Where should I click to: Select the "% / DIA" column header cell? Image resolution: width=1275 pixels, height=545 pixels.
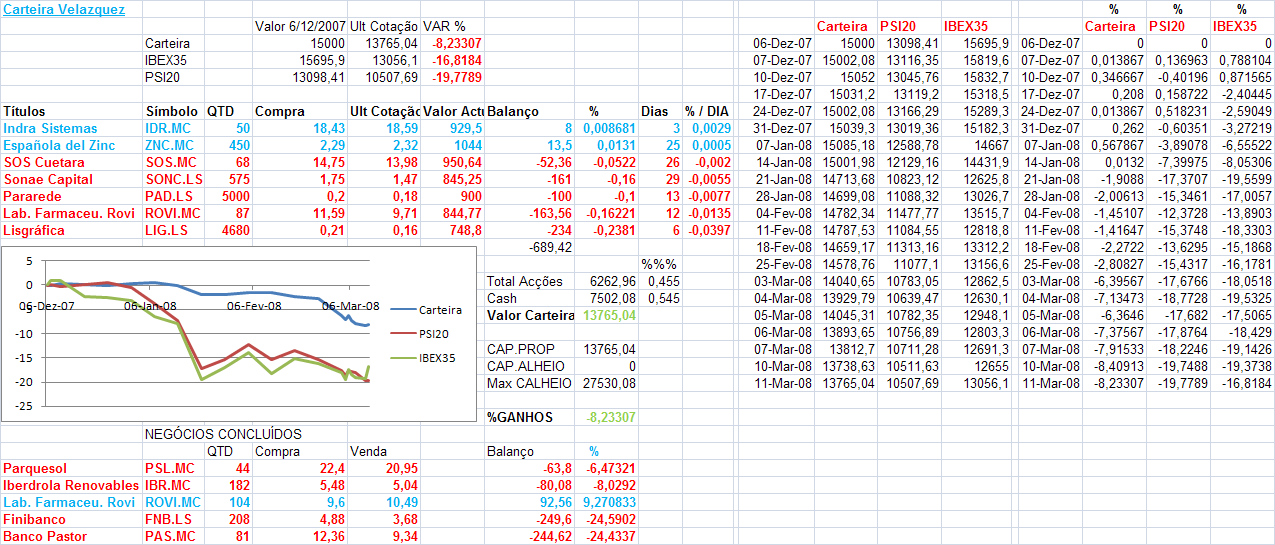point(708,111)
